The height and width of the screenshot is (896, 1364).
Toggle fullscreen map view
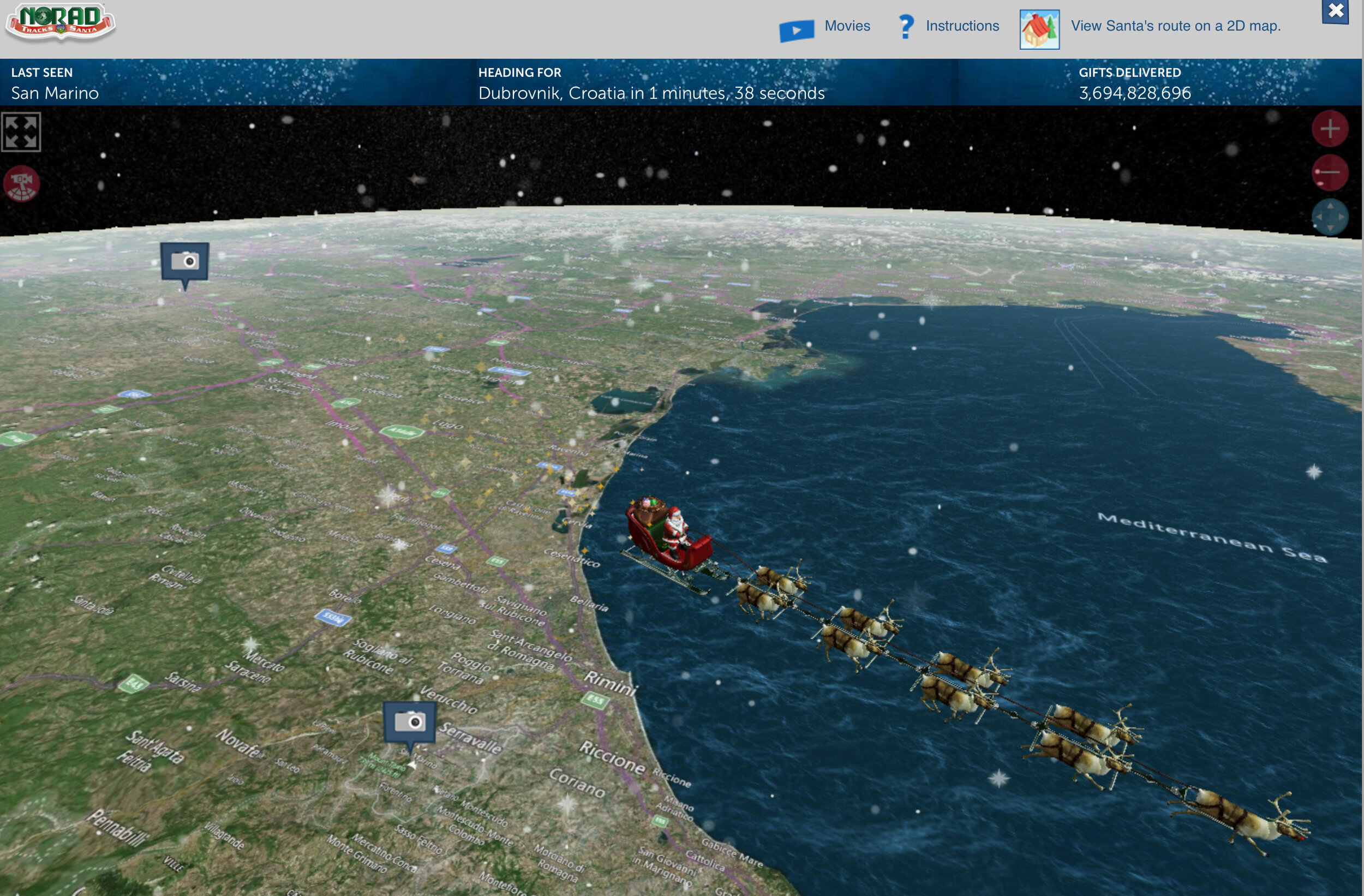click(21, 132)
